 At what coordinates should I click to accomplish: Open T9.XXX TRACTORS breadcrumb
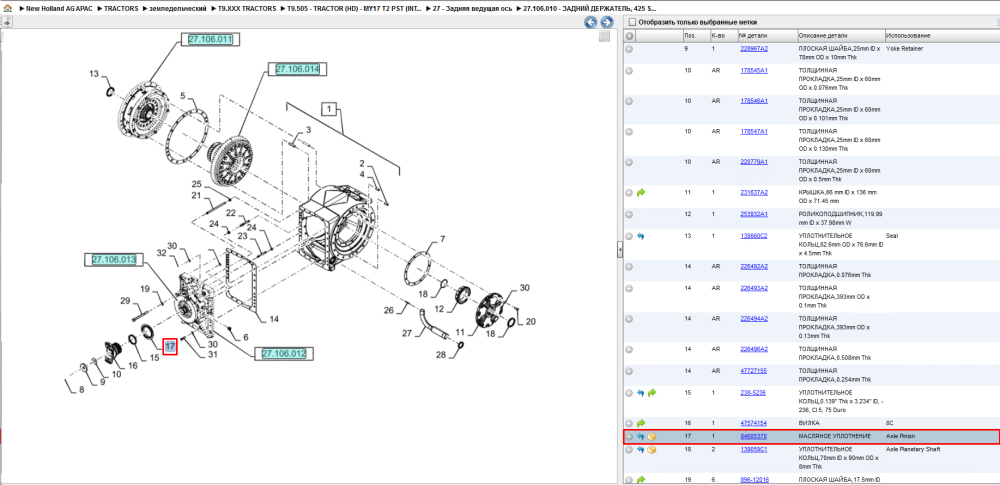[247, 10]
